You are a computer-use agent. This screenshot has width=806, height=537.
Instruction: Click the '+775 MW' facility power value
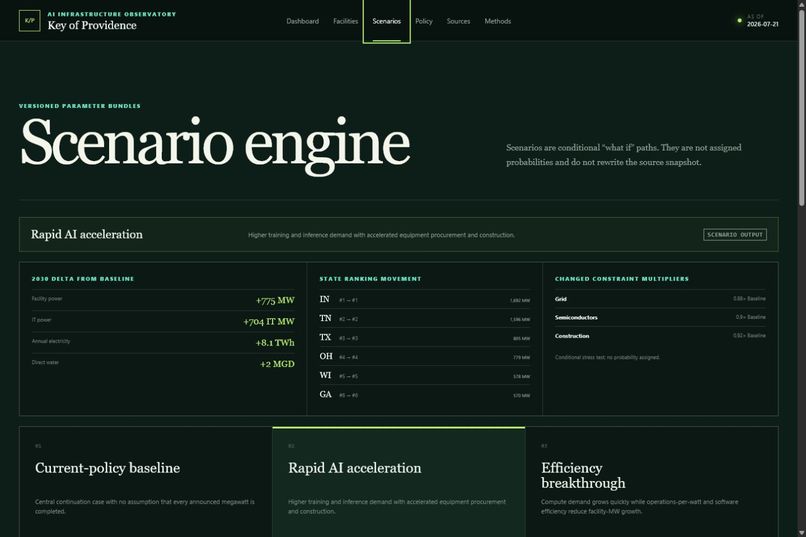click(x=275, y=300)
